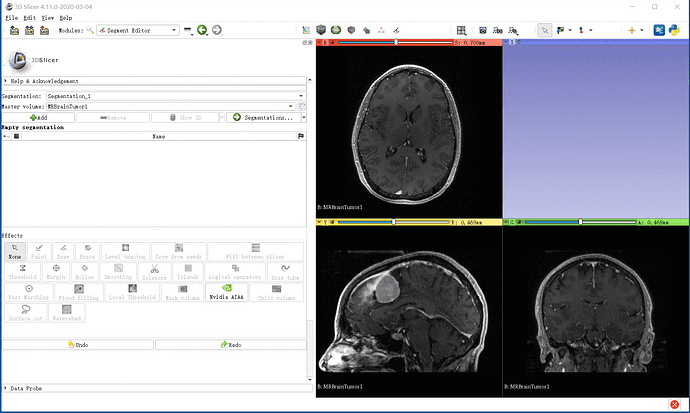690x413 pixels.
Task: Open the Models module green icon
Action: (336, 30)
